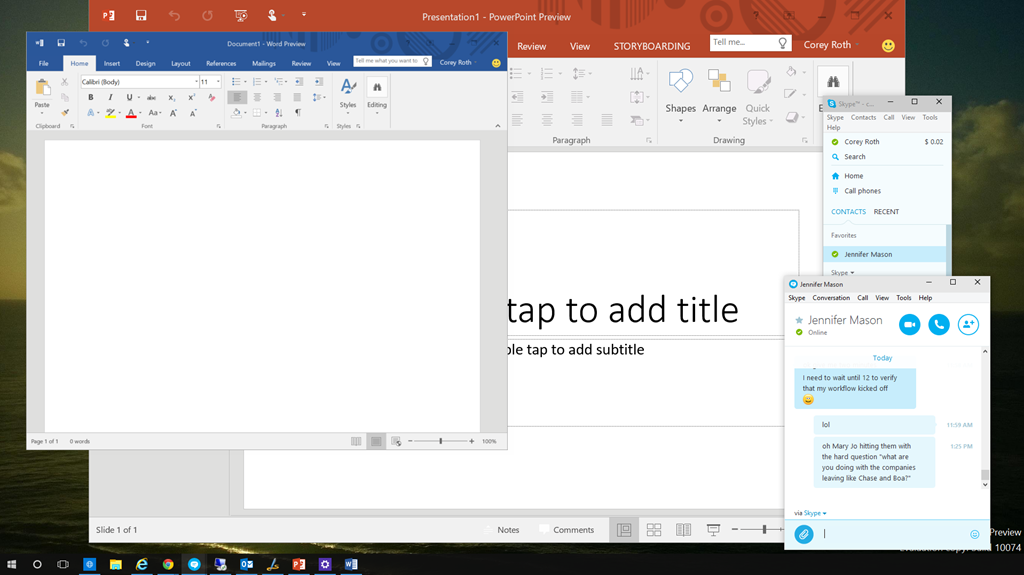Open Calibri (Body) font name dropdown
The height and width of the screenshot is (575, 1024).
pyautogui.click(x=196, y=82)
